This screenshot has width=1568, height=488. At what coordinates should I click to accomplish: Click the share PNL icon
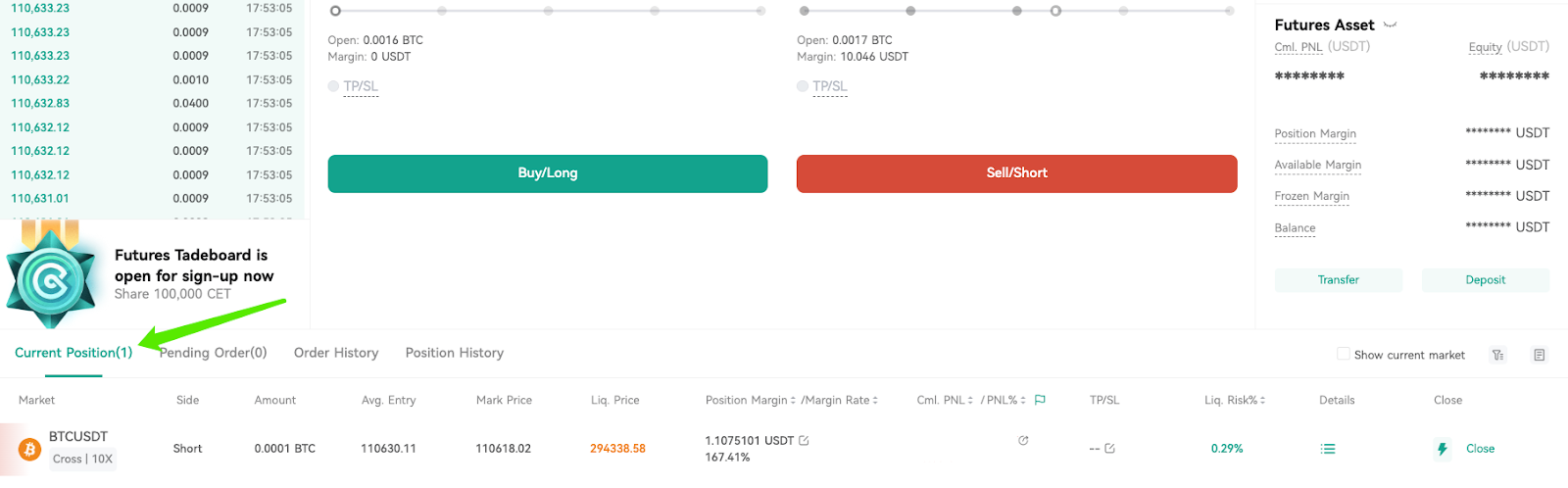click(1023, 441)
